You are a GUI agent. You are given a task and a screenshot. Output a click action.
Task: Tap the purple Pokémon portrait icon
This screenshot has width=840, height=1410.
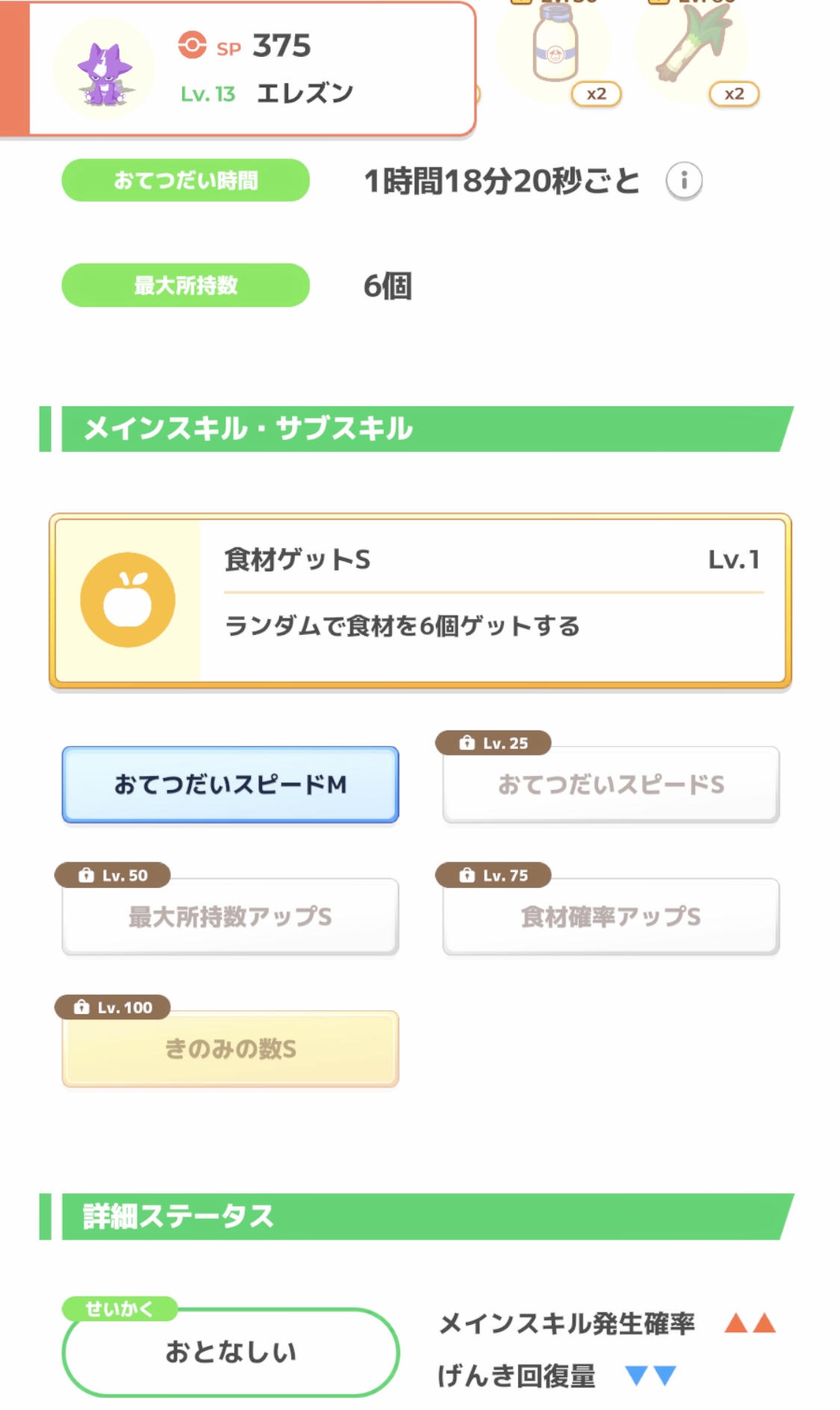tap(105, 72)
